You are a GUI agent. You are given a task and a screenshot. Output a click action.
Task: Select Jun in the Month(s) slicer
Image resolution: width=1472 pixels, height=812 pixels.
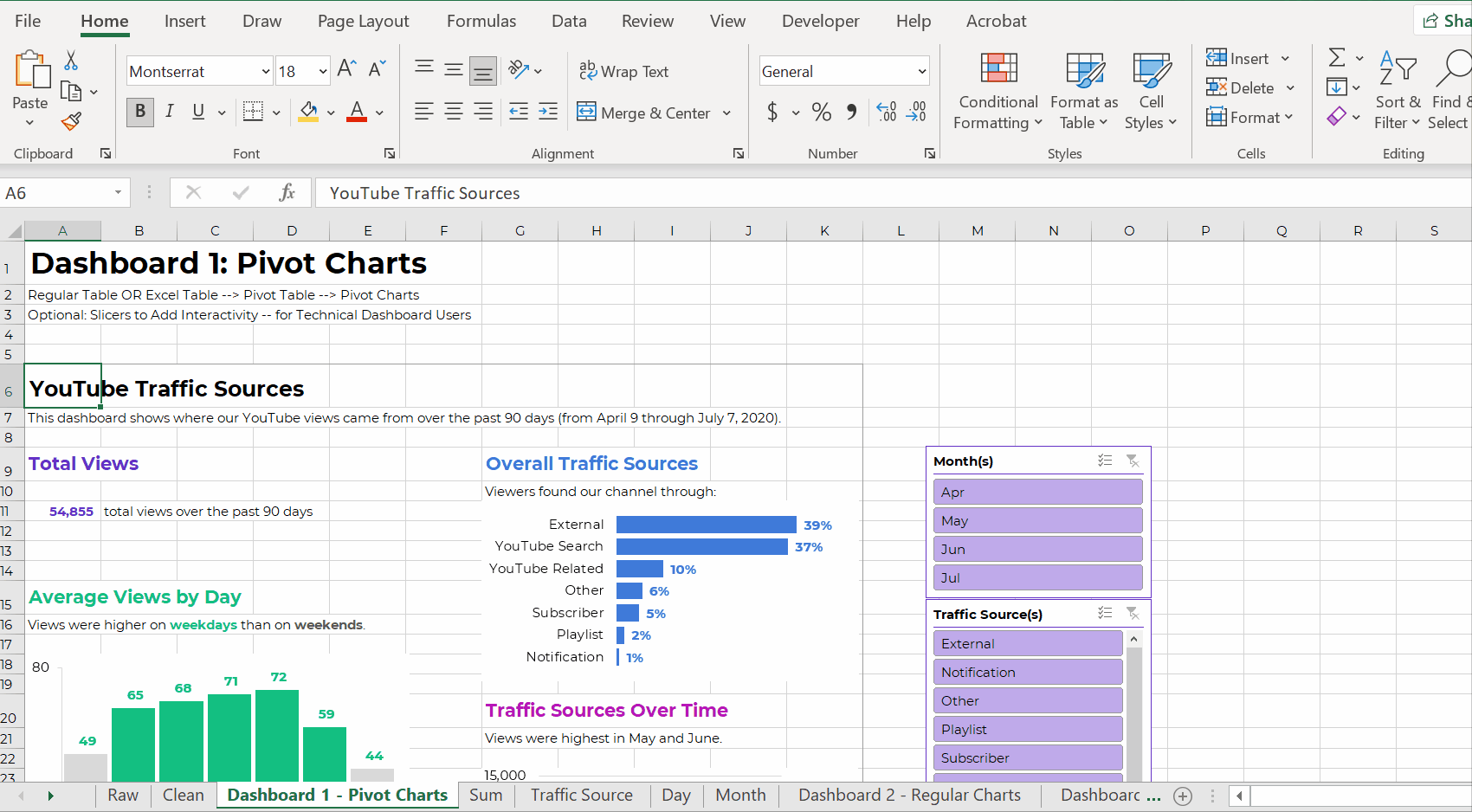(x=1037, y=549)
